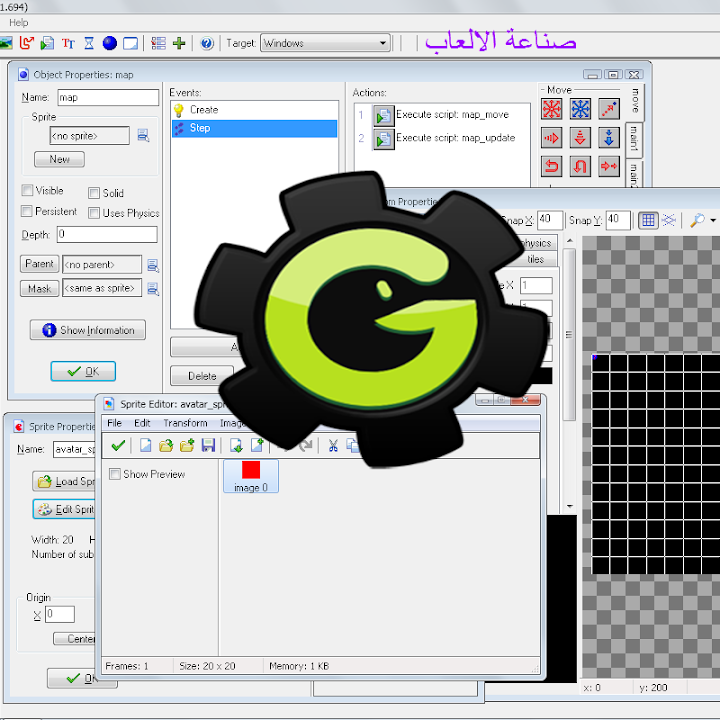Add Reverse Horizontal direction action

[551, 166]
